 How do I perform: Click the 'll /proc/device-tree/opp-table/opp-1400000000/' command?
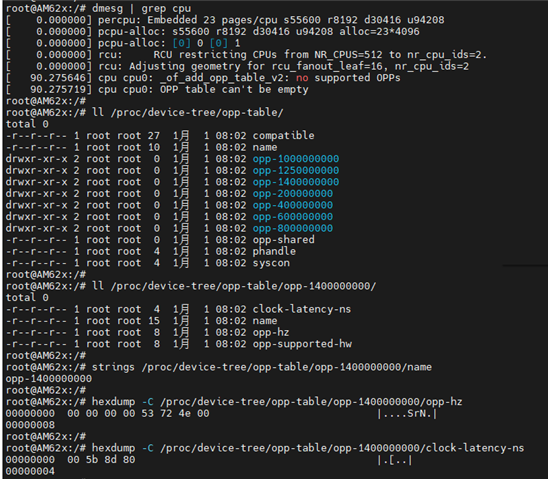(234, 286)
